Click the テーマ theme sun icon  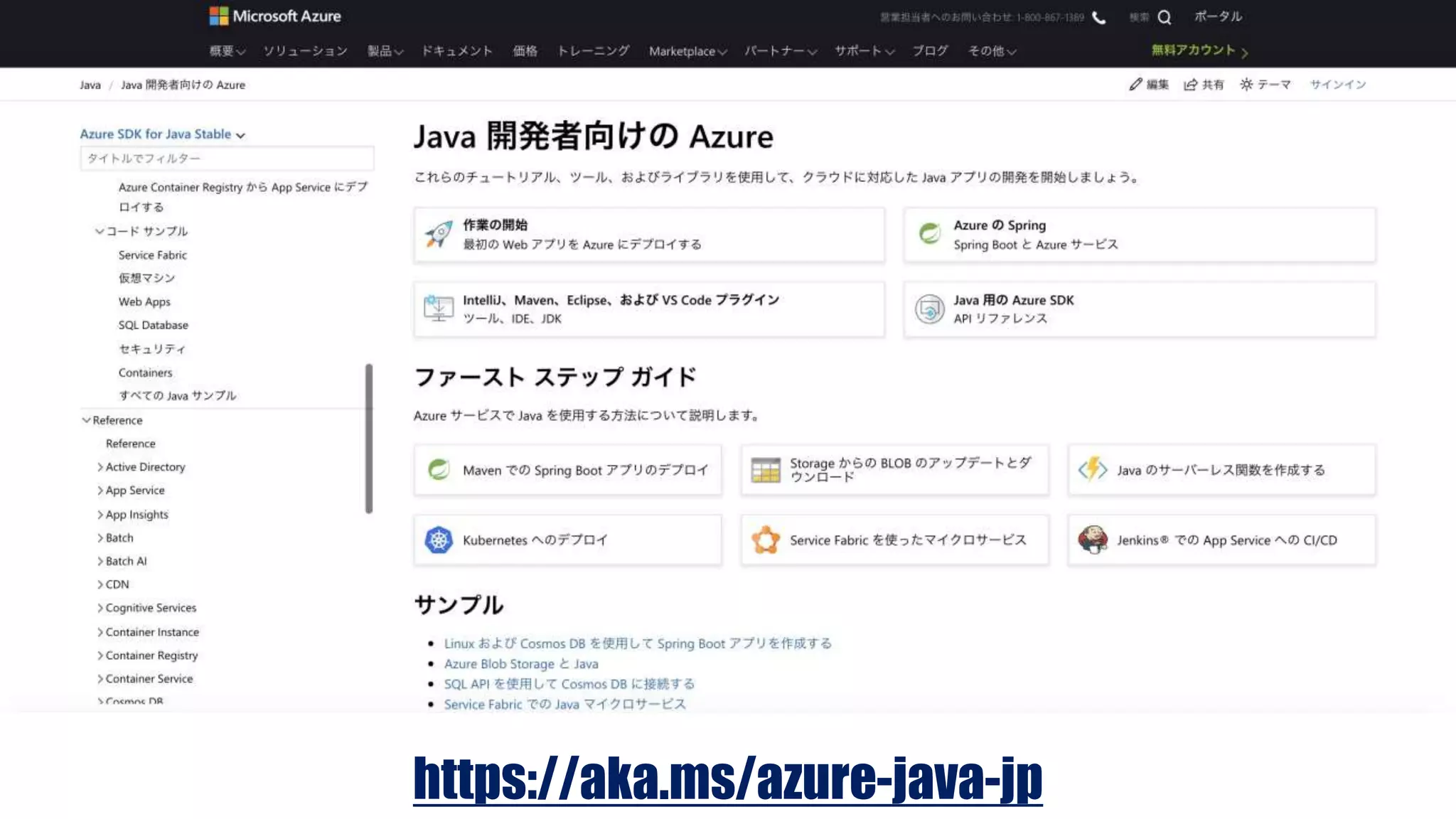(1246, 85)
